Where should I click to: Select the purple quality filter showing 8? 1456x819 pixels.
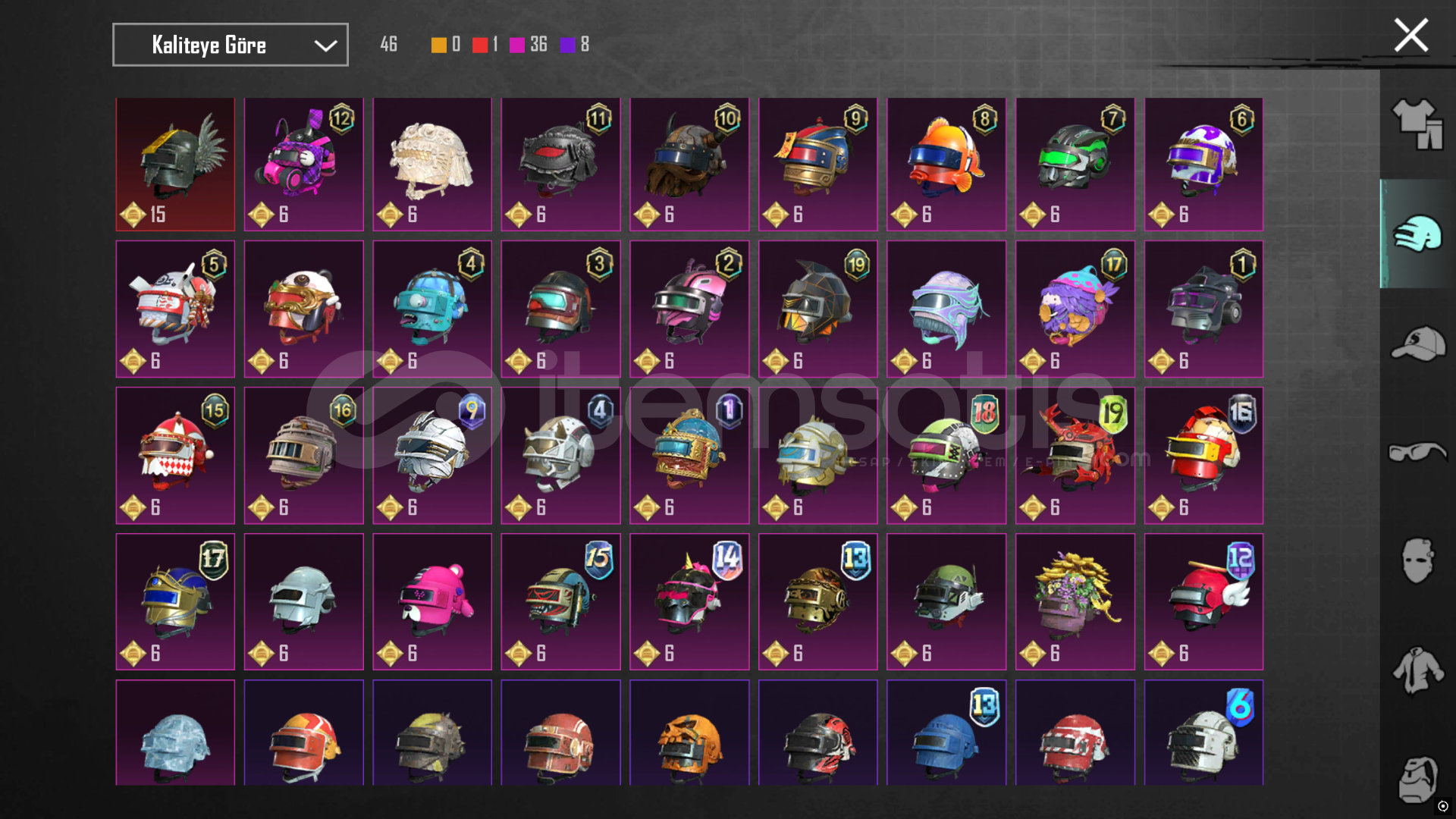pyautogui.click(x=575, y=45)
